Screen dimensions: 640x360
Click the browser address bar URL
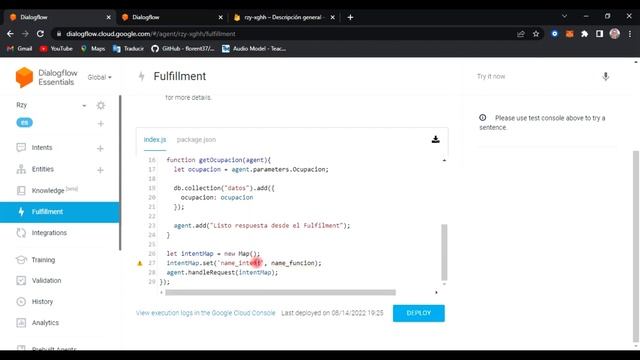151,34
